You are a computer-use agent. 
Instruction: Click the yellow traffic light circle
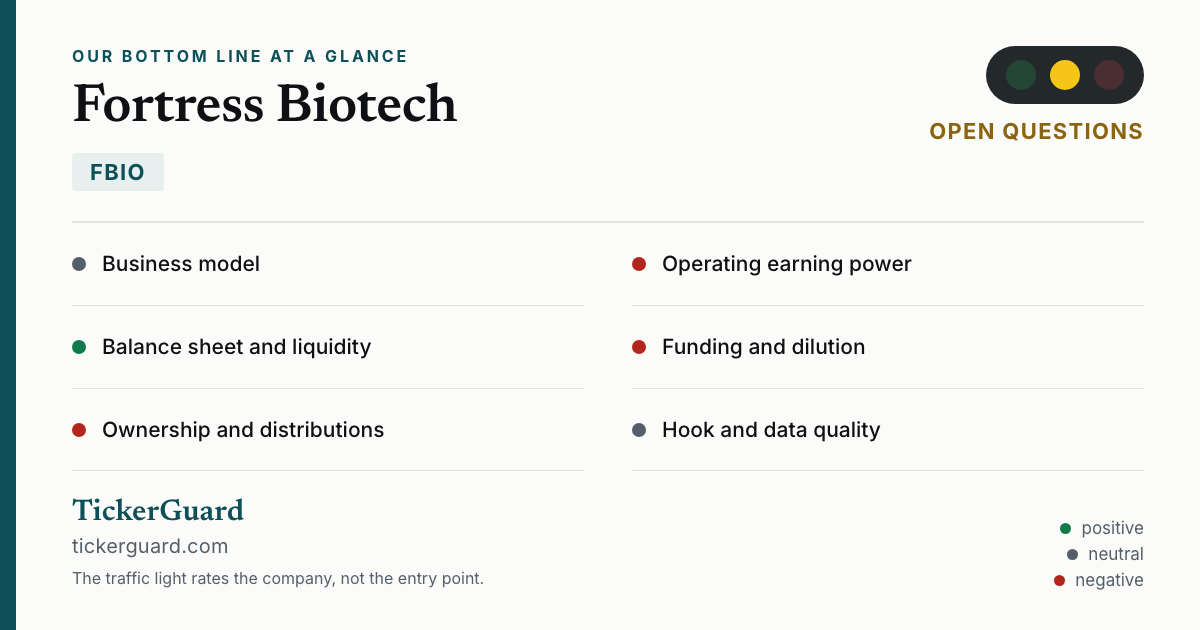pyautogui.click(x=1065, y=75)
